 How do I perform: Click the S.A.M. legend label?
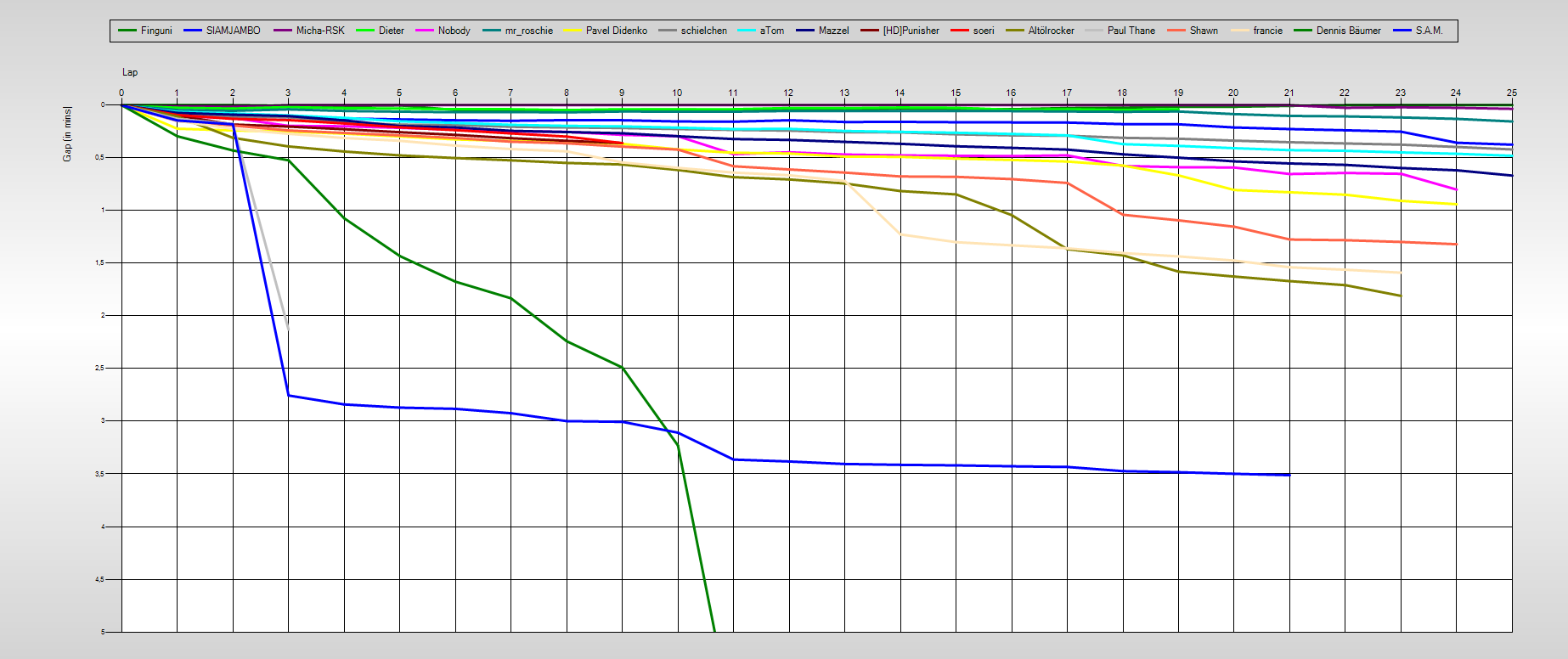1429,31
